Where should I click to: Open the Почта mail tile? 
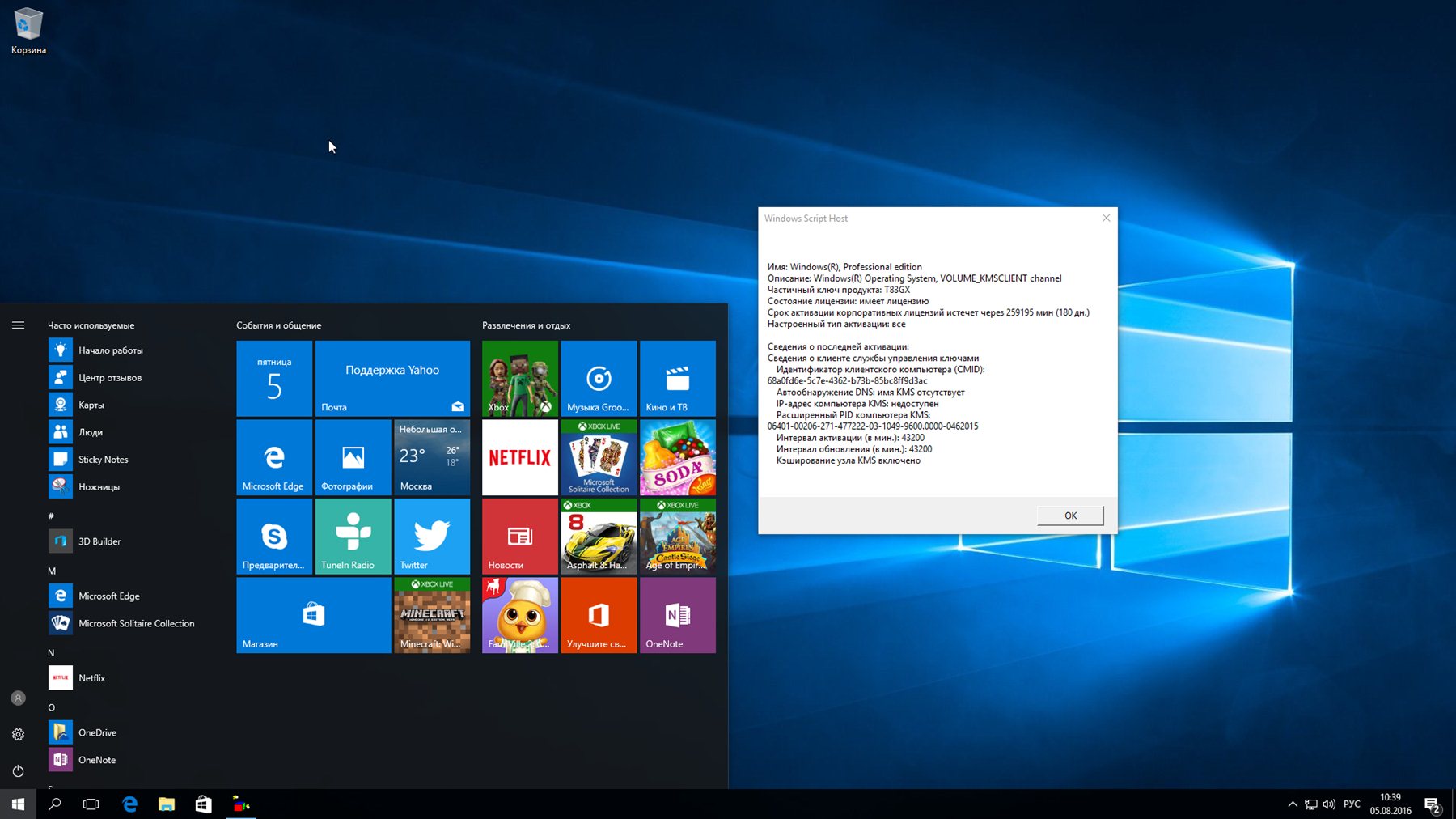(x=392, y=378)
